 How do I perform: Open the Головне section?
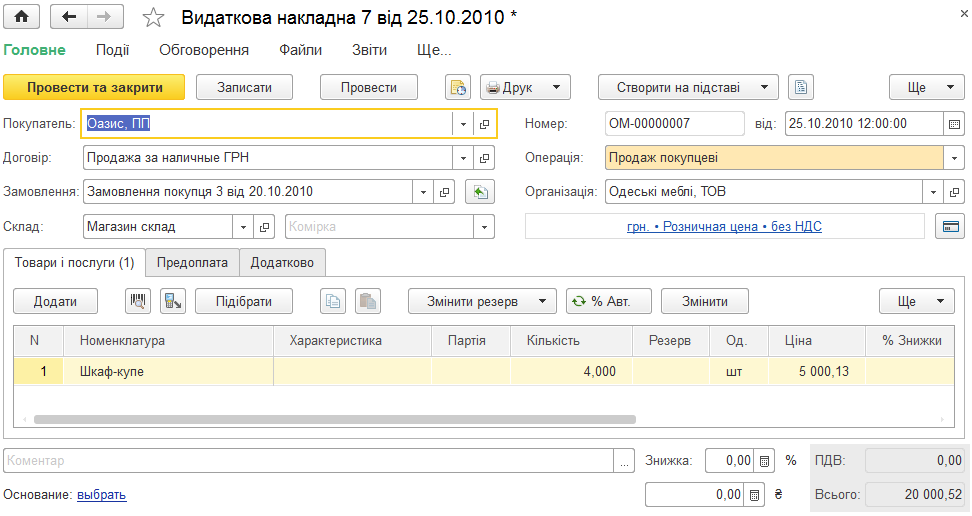[x=35, y=50]
